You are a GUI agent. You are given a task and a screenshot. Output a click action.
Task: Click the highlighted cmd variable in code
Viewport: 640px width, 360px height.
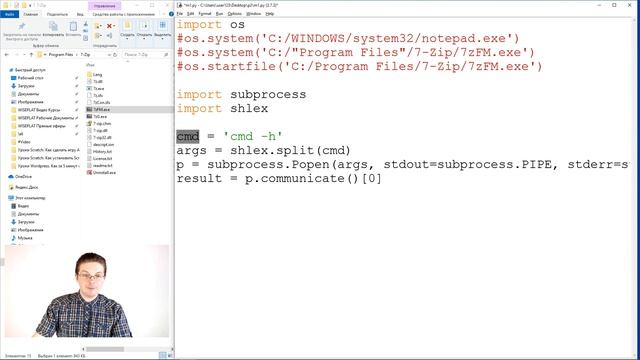(x=188, y=136)
